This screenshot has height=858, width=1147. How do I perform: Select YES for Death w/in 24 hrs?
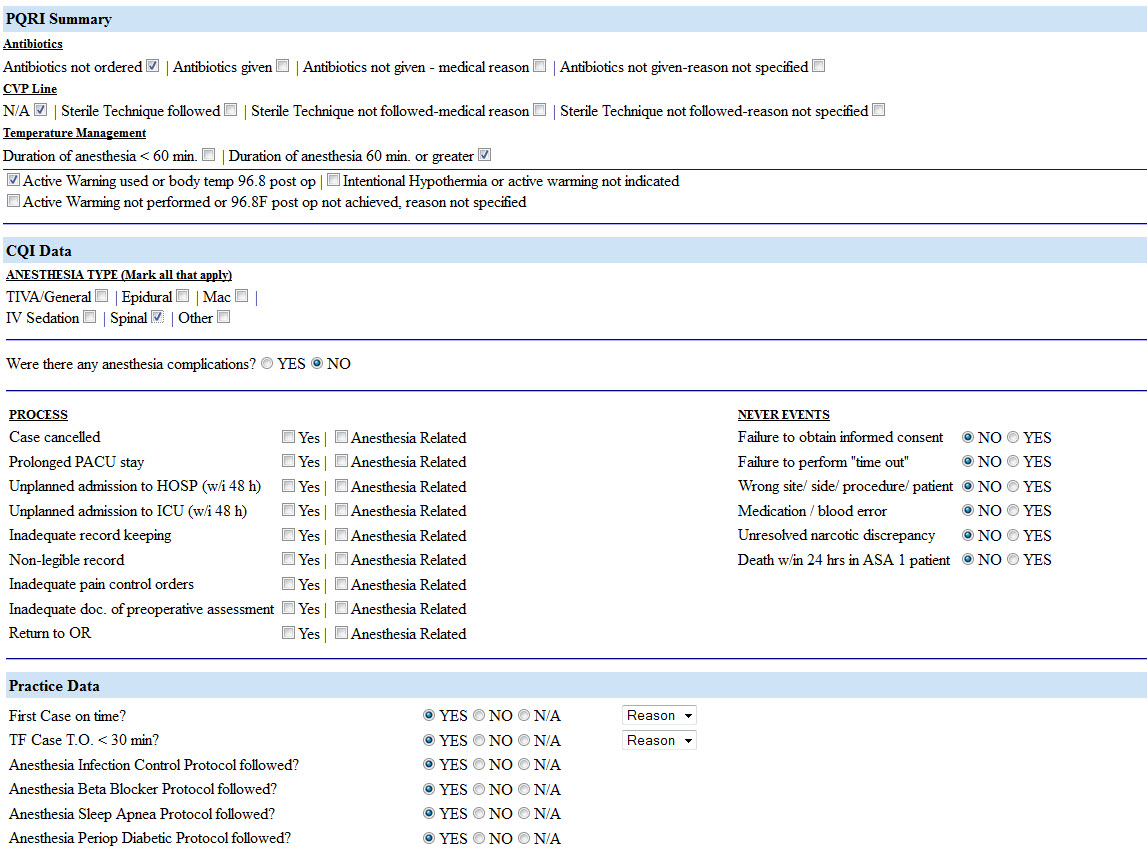click(1013, 560)
